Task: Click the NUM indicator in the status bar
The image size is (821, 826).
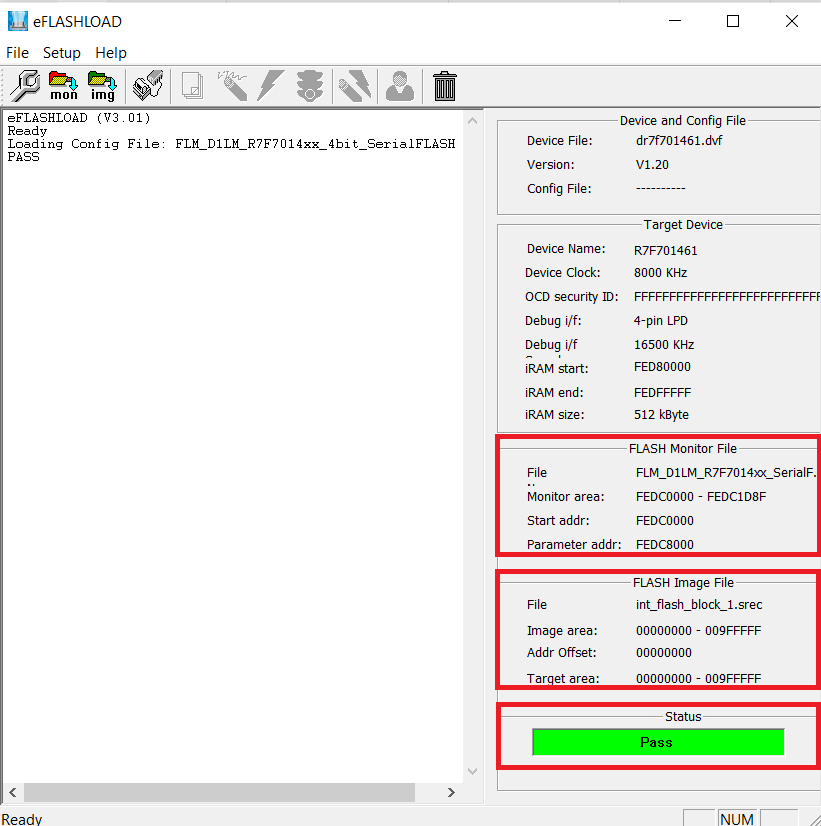Action: coord(737,819)
